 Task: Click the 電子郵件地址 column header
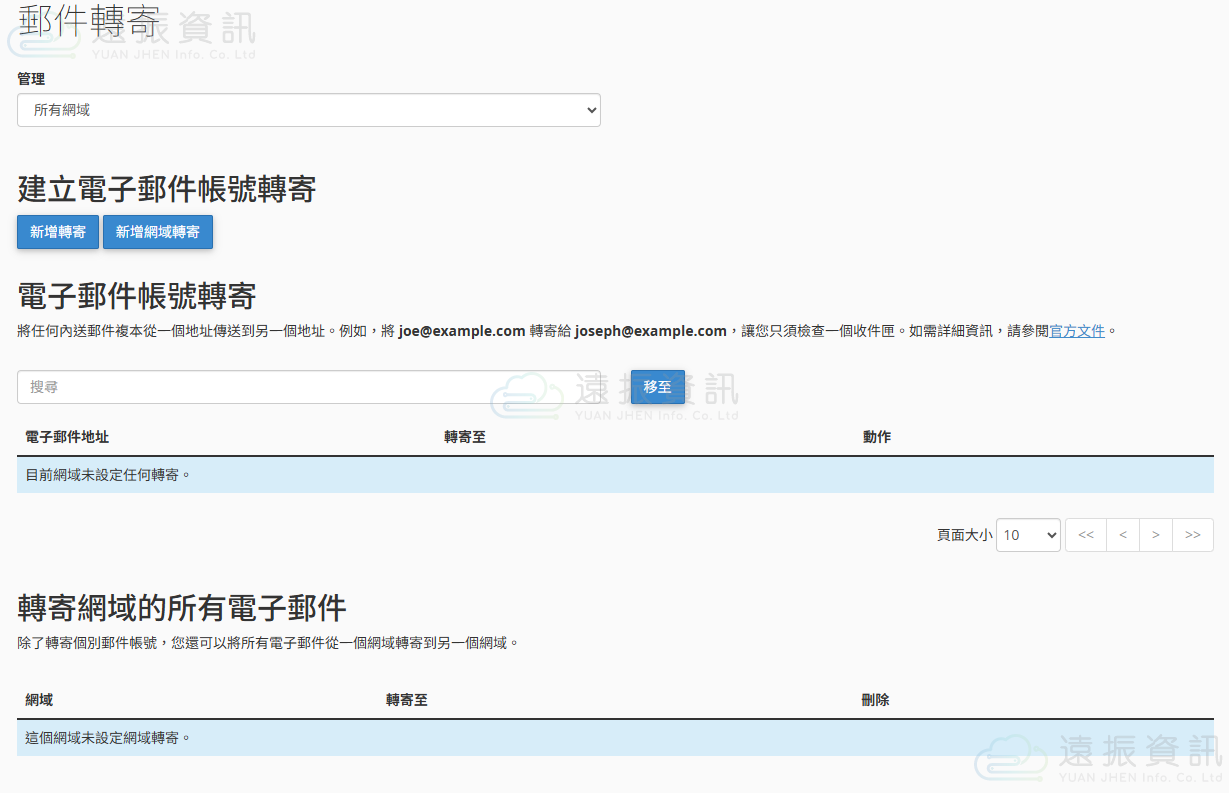[x=67, y=437]
